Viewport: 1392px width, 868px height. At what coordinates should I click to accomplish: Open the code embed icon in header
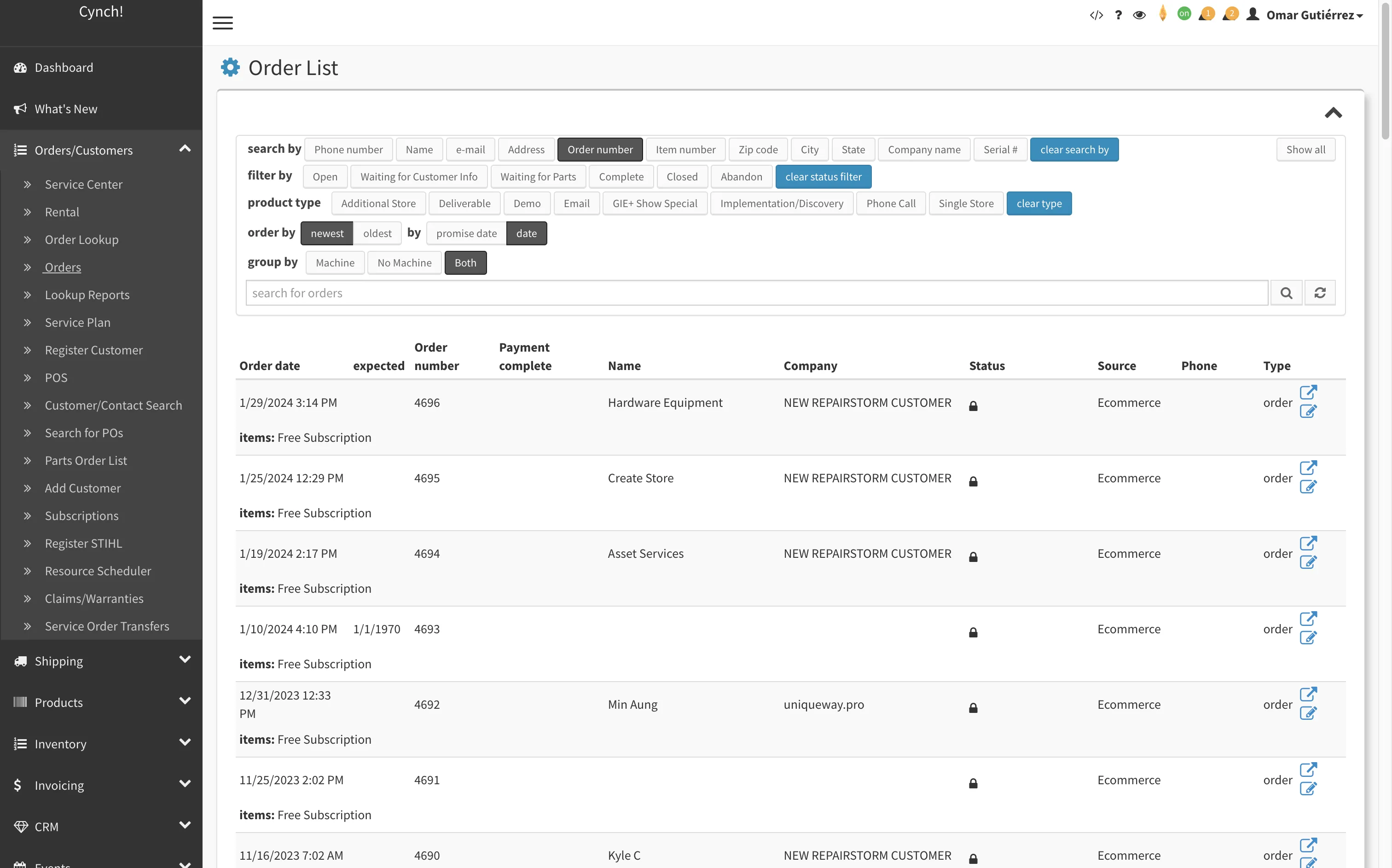(x=1096, y=15)
